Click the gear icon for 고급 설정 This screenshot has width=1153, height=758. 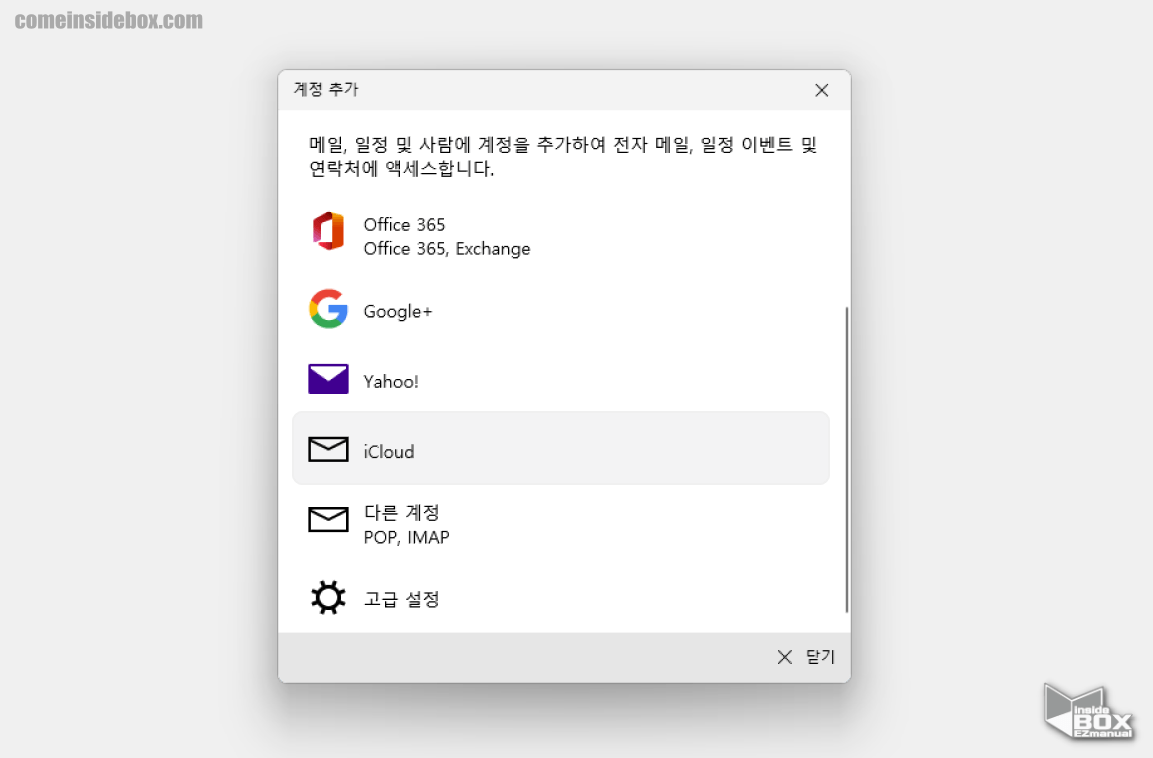(328, 597)
